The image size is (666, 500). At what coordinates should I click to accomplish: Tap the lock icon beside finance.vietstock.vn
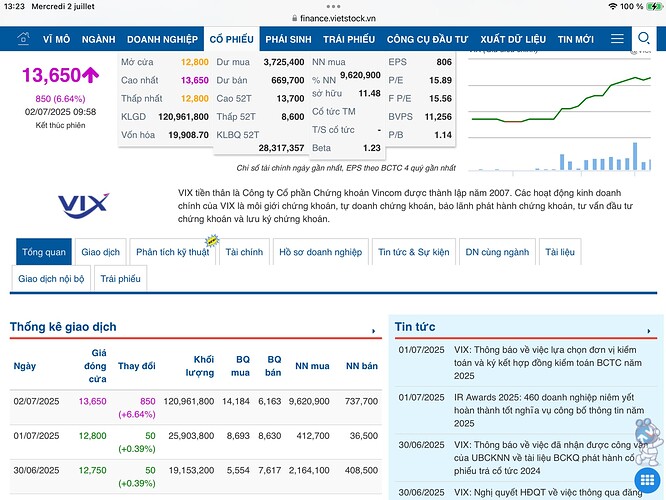point(294,19)
